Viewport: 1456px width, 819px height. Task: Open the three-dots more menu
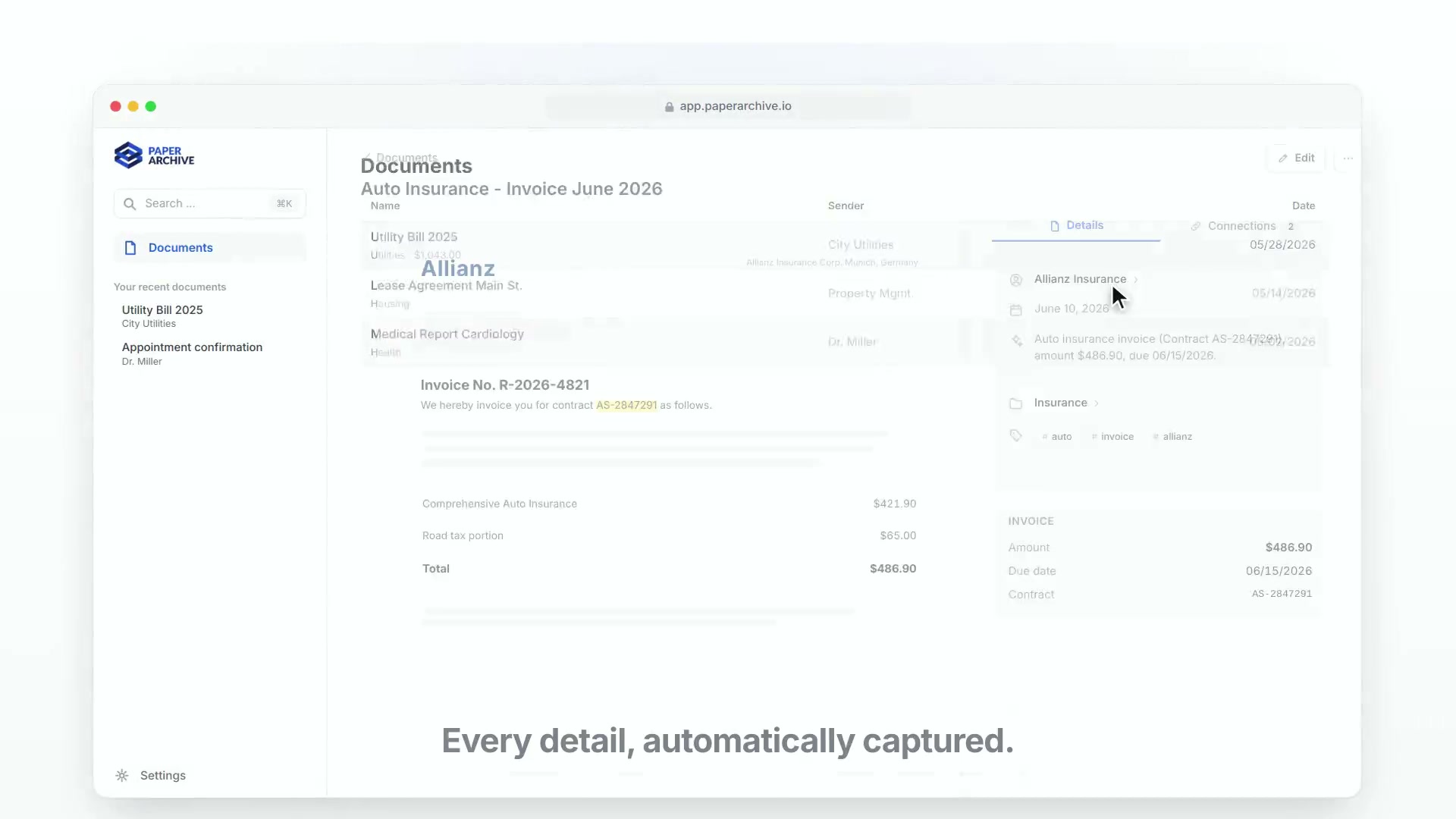coord(1348,158)
